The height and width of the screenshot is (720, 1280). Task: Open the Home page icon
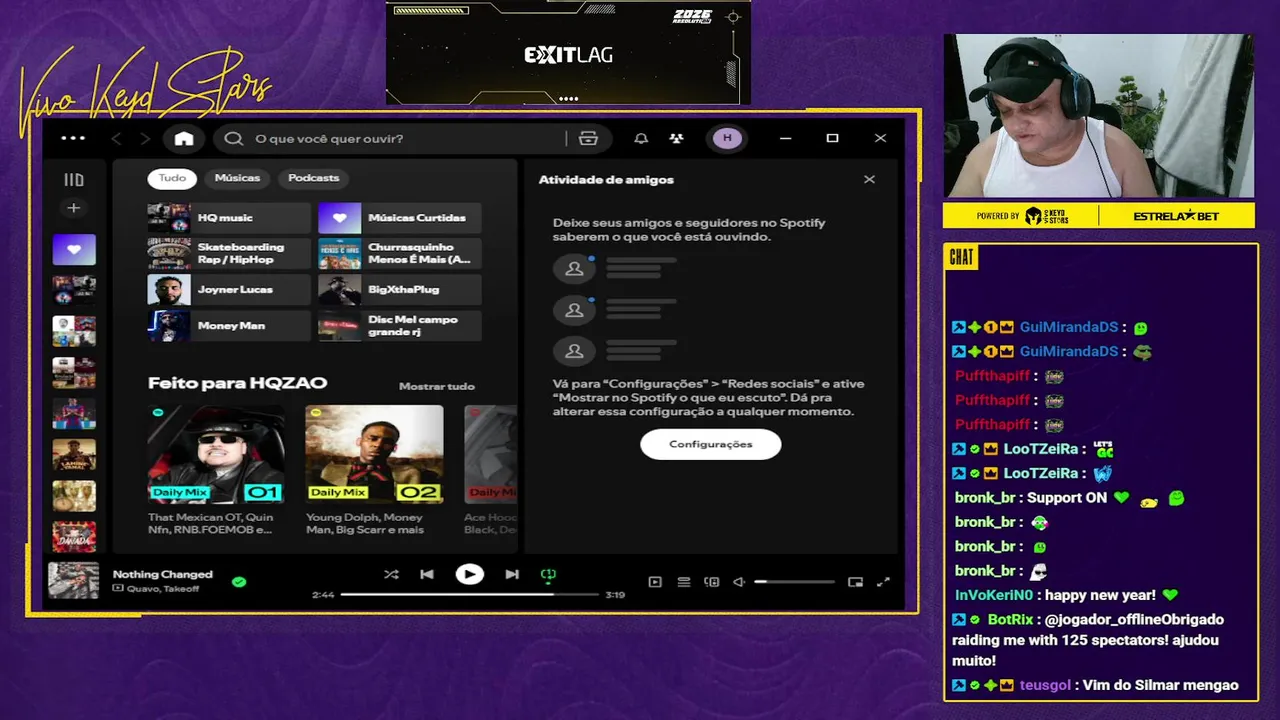(x=184, y=139)
